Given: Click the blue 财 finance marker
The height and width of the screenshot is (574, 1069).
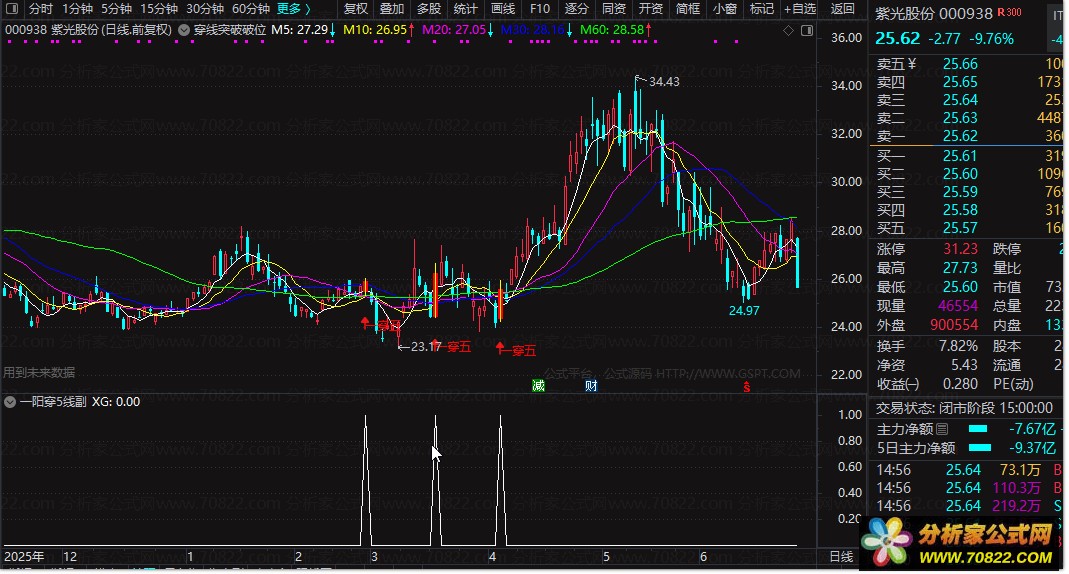Looking at the screenshot, I should pos(591,386).
